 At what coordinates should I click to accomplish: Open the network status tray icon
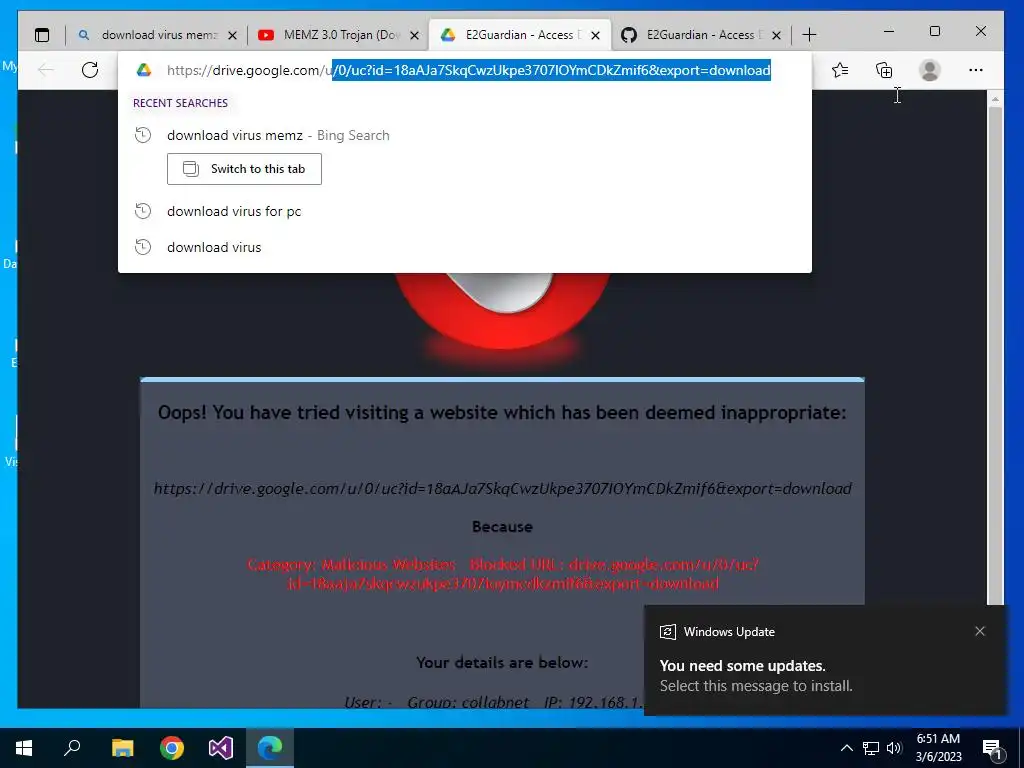tap(871, 748)
